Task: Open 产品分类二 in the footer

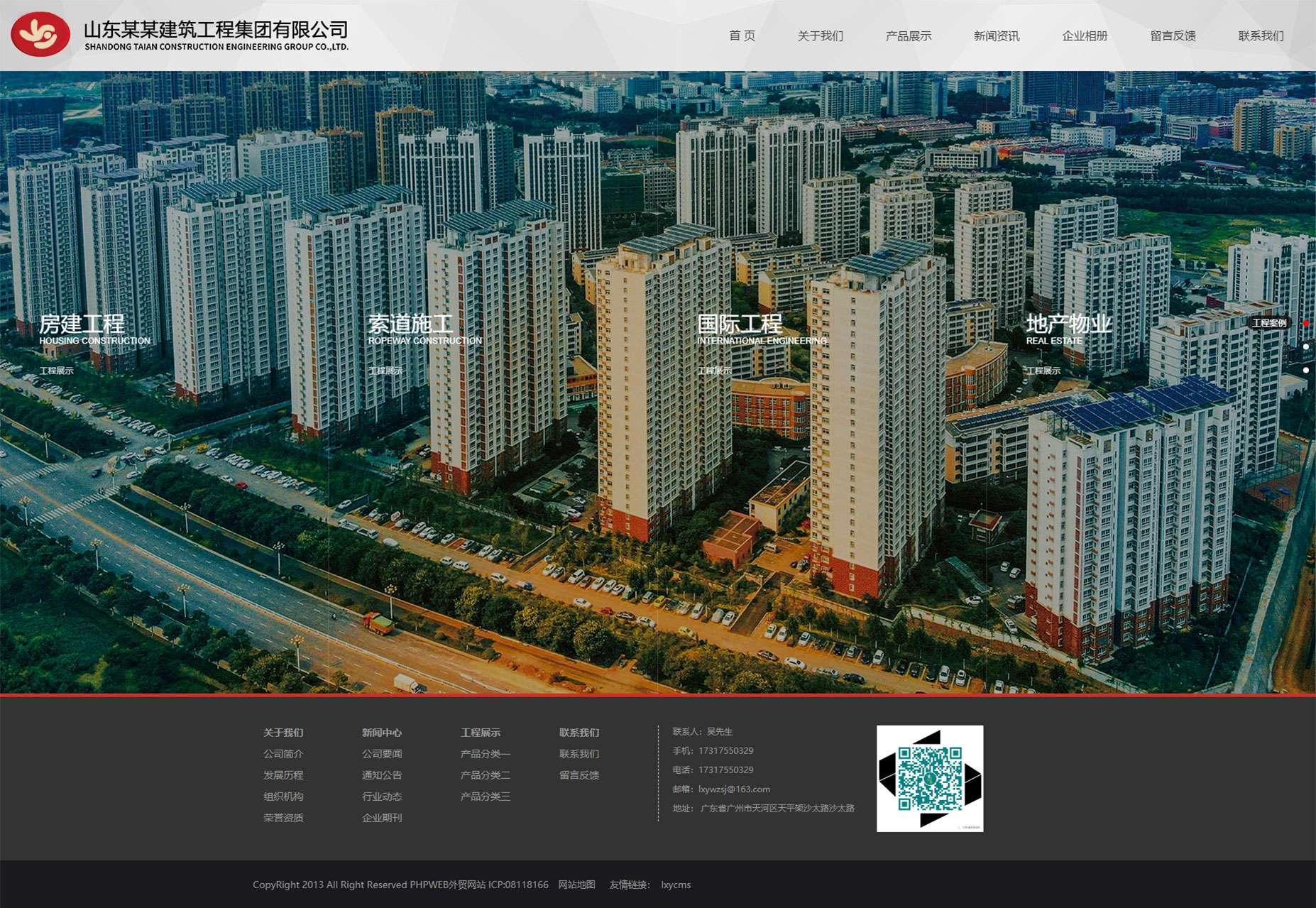Action: pyautogui.click(x=485, y=775)
